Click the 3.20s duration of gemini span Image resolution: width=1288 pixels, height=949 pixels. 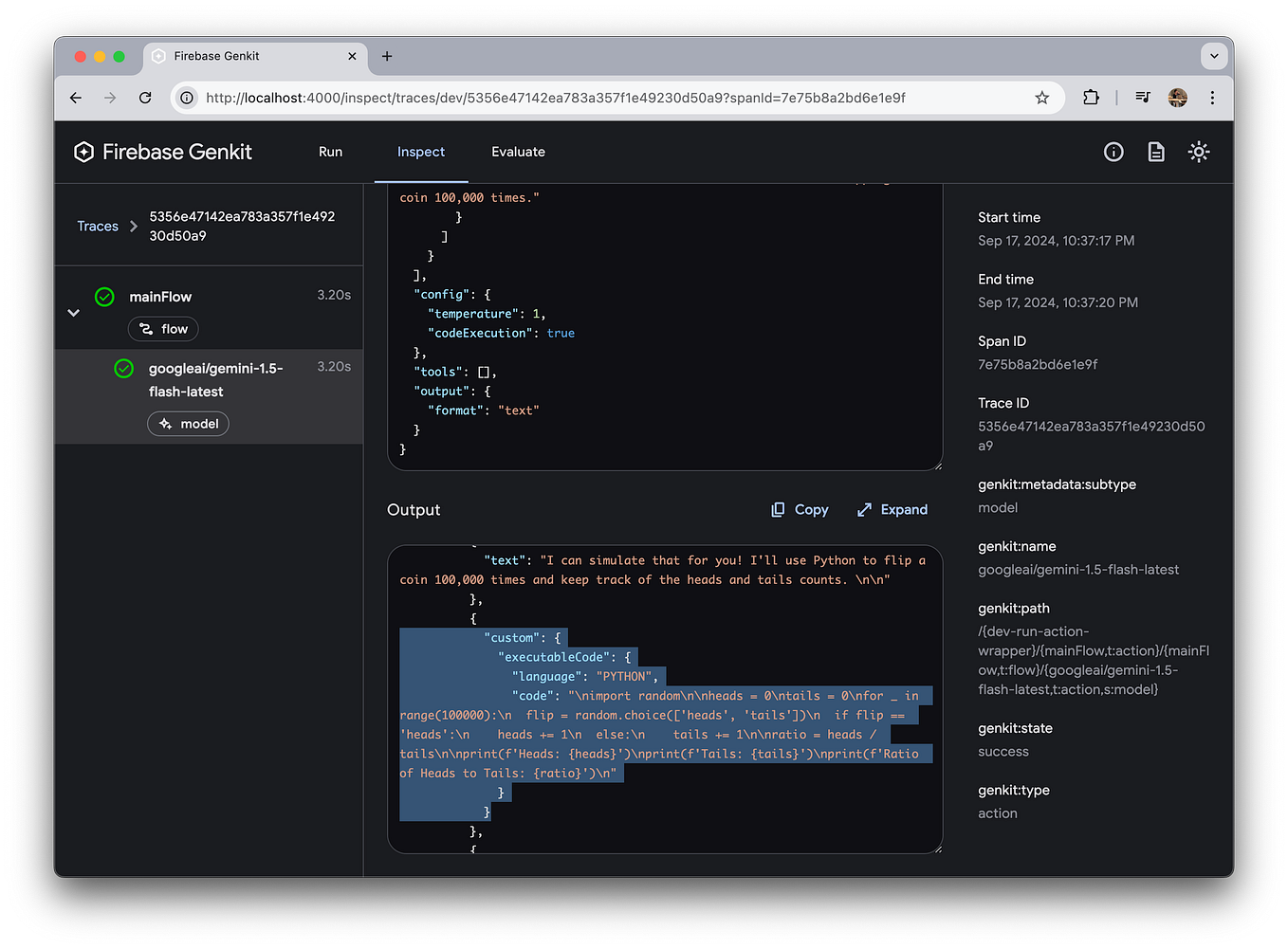tap(334, 366)
